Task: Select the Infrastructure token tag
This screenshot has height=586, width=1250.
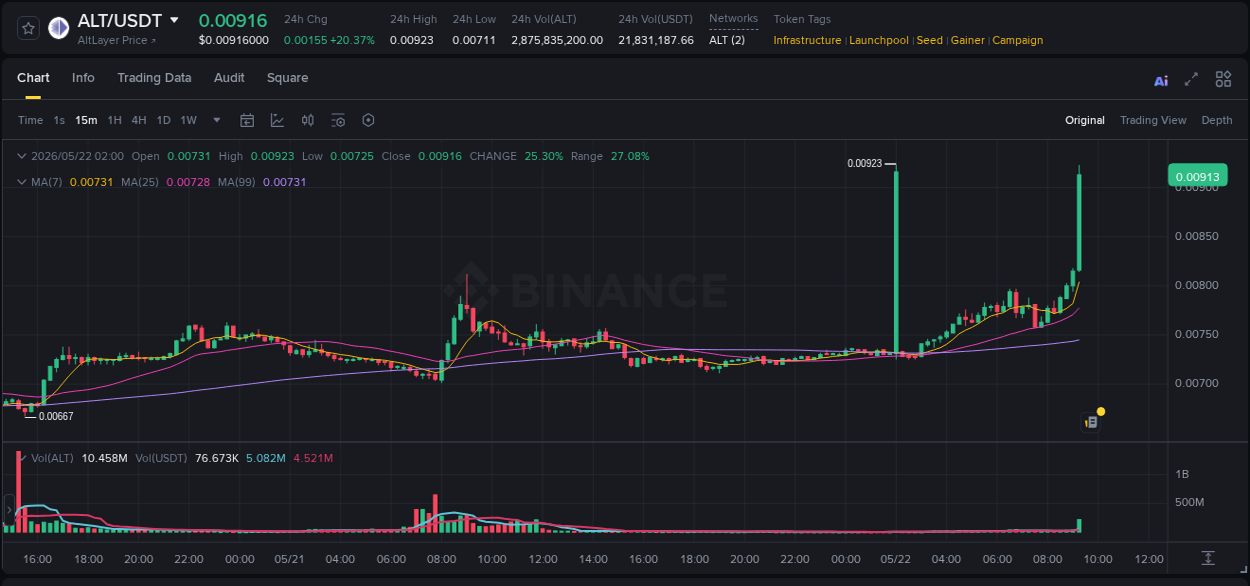Action: 808,40
